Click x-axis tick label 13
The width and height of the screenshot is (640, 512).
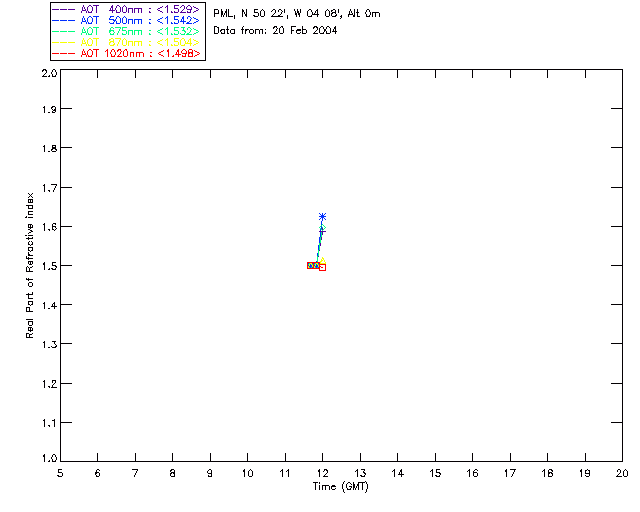tap(360, 473)
